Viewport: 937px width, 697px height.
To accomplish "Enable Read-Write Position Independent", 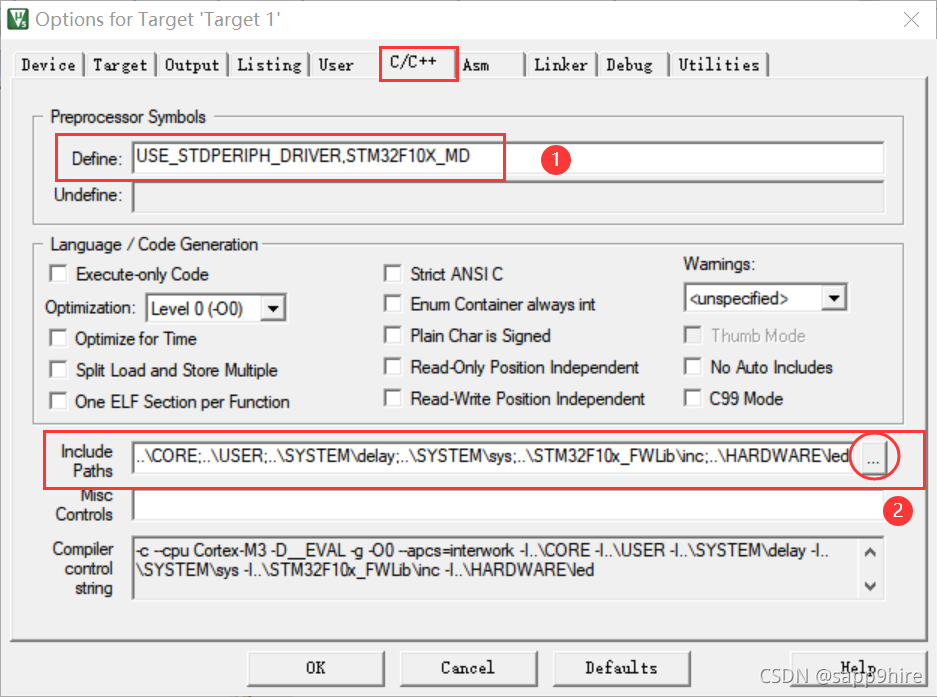I will pyautogui.click(x=393, y=398).
